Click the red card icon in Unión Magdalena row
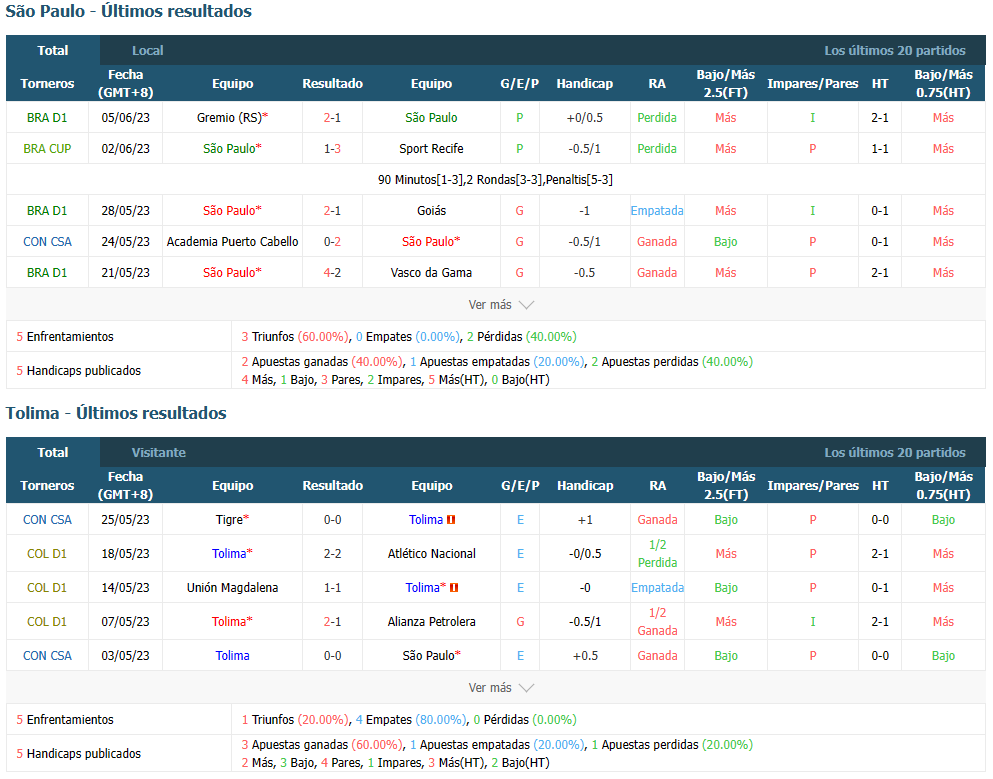This screenshot has height=779, width=993. click(x=453, y=588)
